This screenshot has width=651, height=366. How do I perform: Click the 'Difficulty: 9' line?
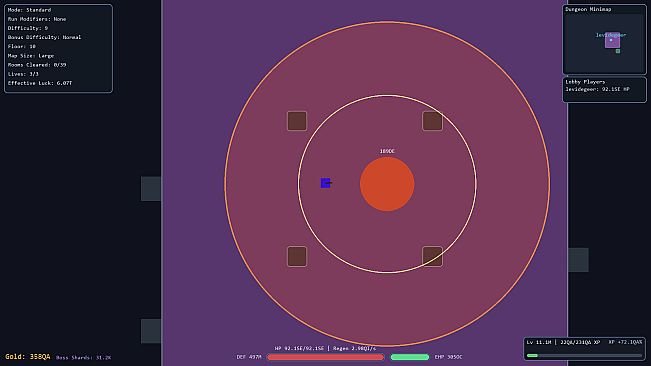click(28, 28)
